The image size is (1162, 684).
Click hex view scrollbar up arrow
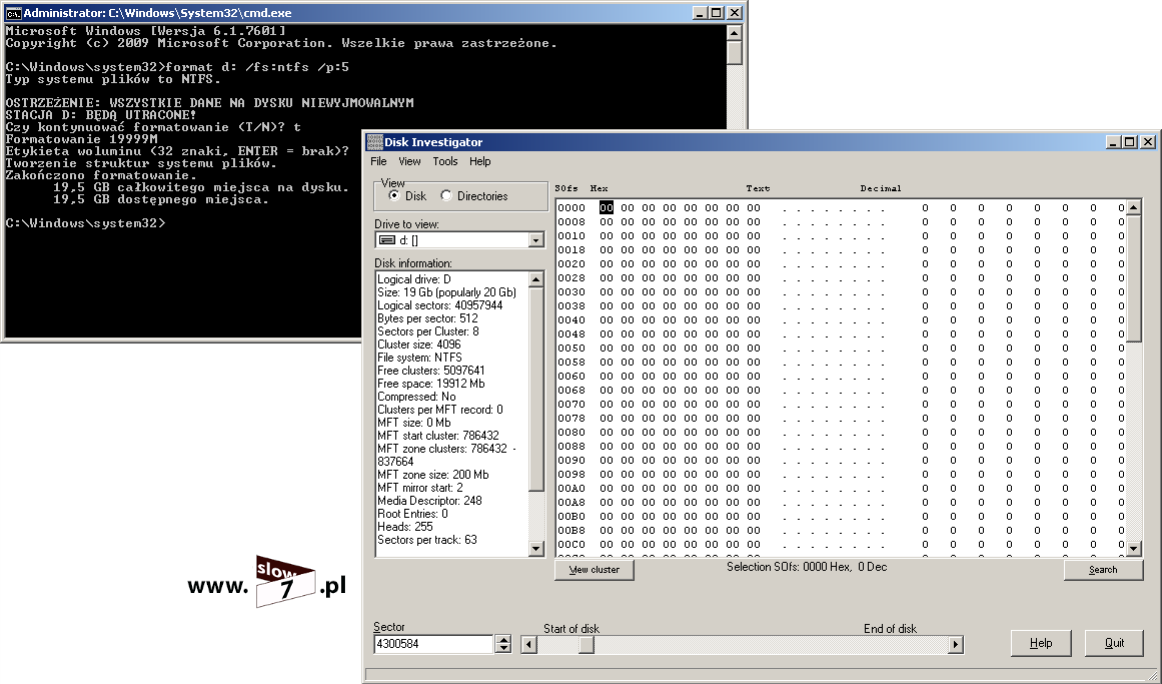pos(1133,208)
